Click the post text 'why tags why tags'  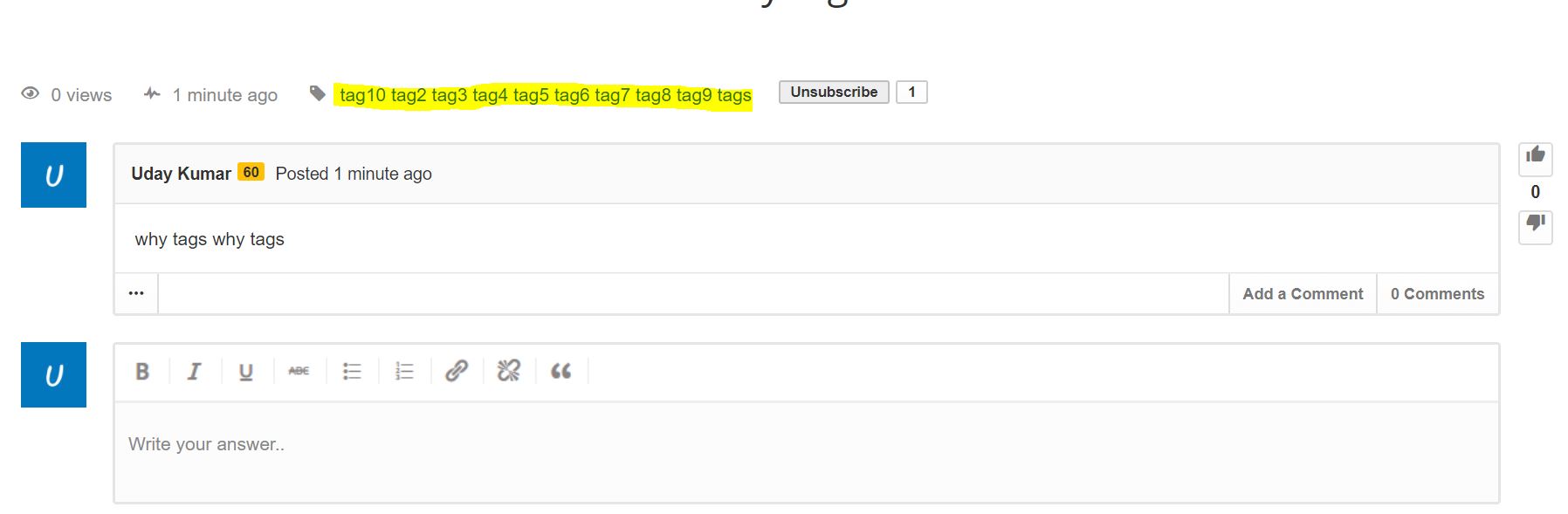[x=210, y=239]
